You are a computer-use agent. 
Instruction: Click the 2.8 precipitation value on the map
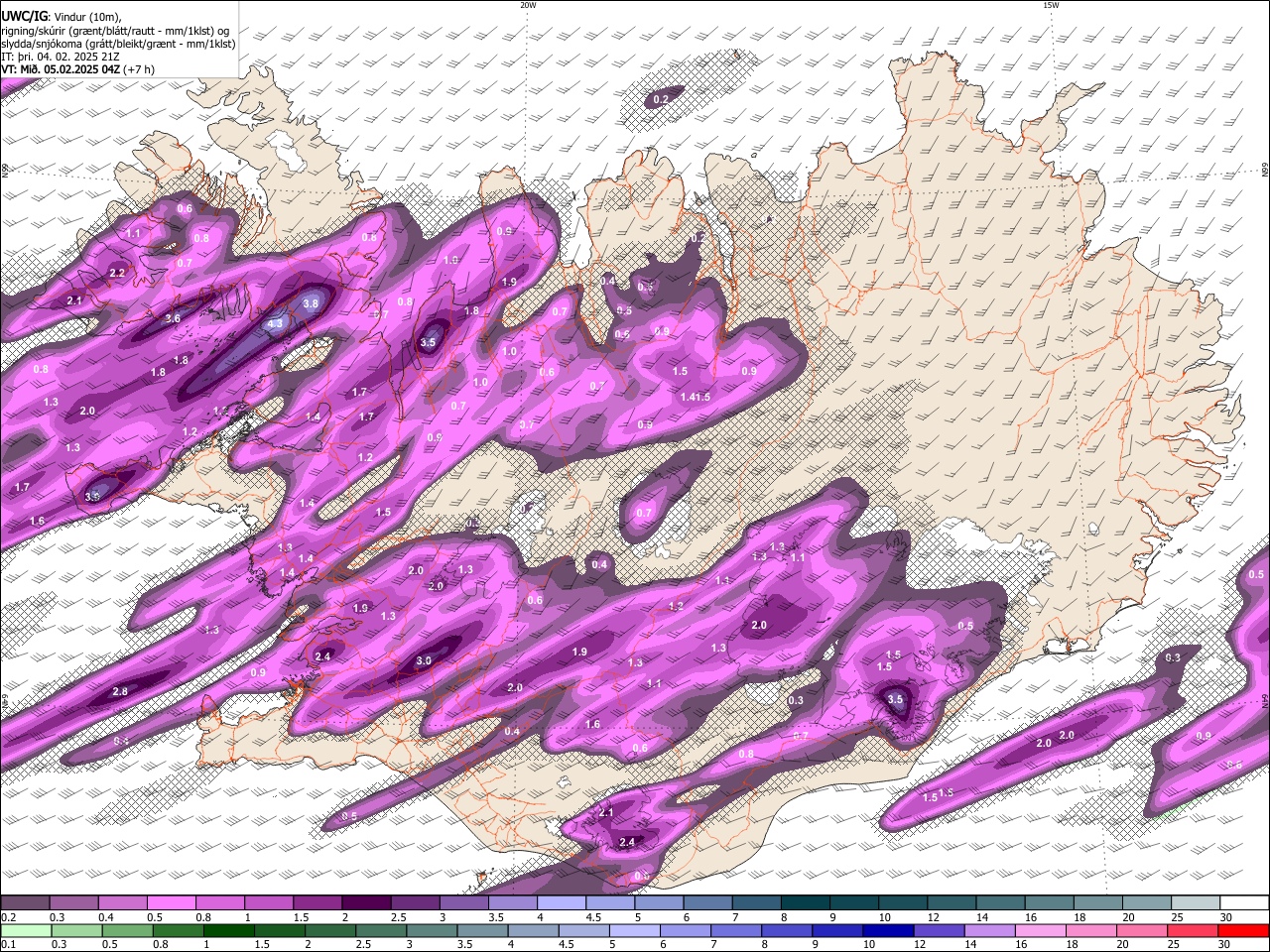pyautogui.click(x=120, y=691)
